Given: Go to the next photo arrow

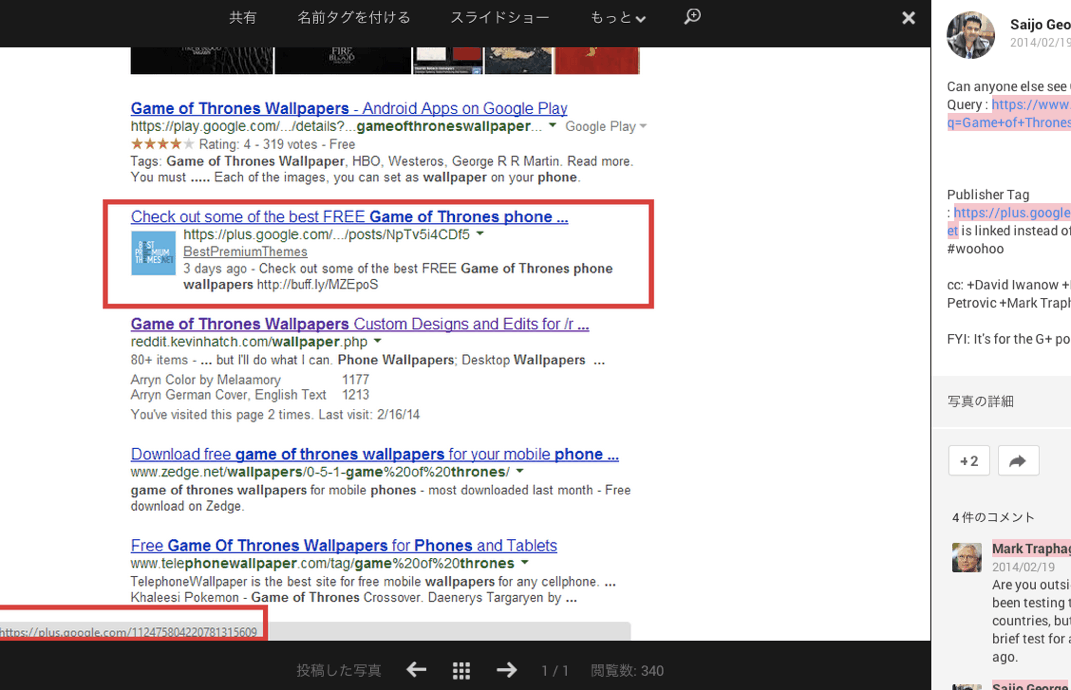Looking at the screenshot, I should (506, 670).
